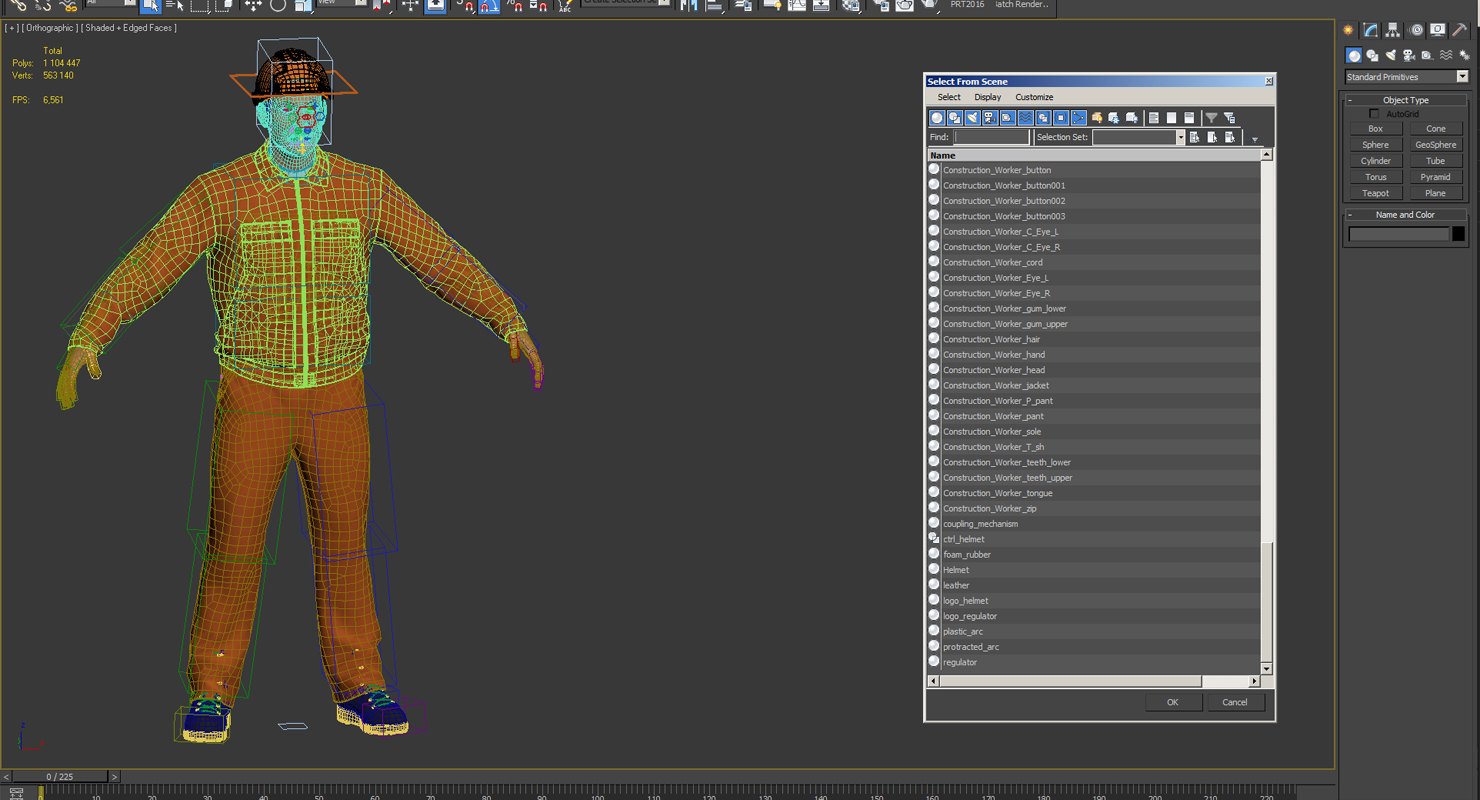
Task: Click the Orthographic viewport label menu
Action: pyautogui.click(x=49, y=28)
